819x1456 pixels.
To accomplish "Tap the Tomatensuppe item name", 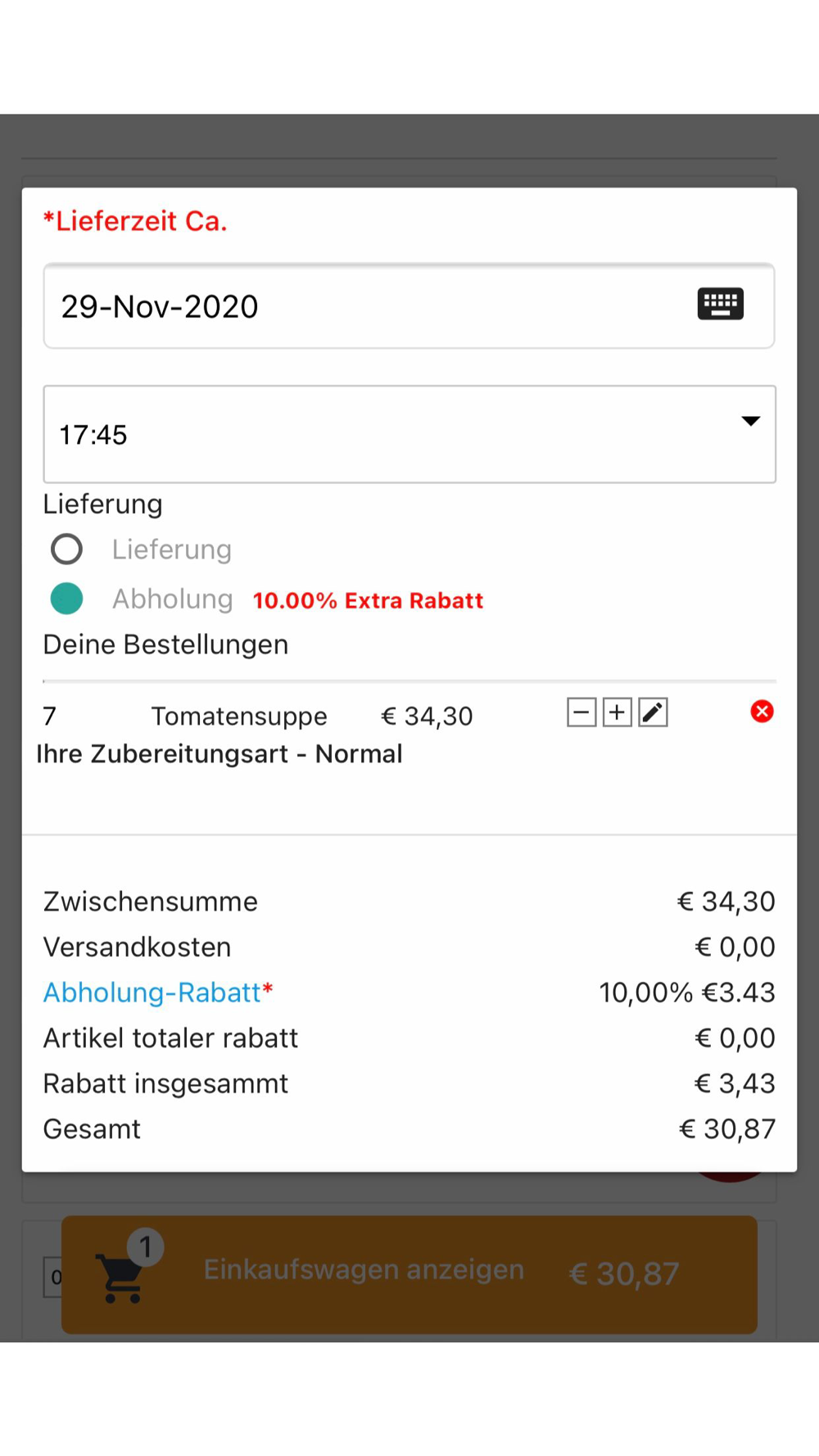I will pos(239,717).
